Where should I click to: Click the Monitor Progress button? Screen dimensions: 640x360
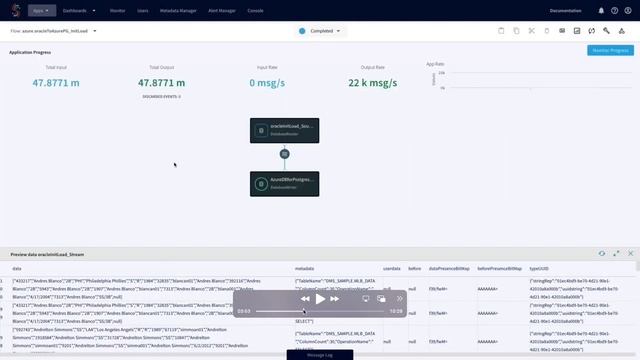click(610, 50)
